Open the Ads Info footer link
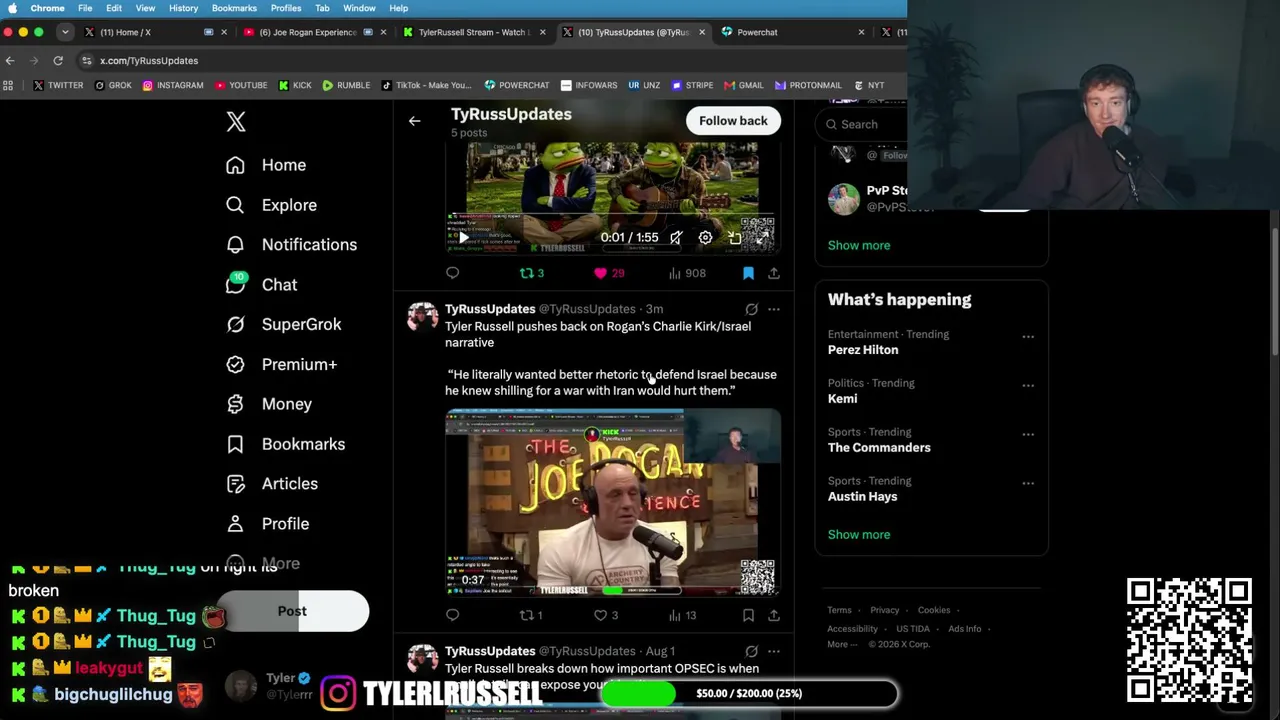Screen dimensions: 1280x720 [x=965, y=629]
